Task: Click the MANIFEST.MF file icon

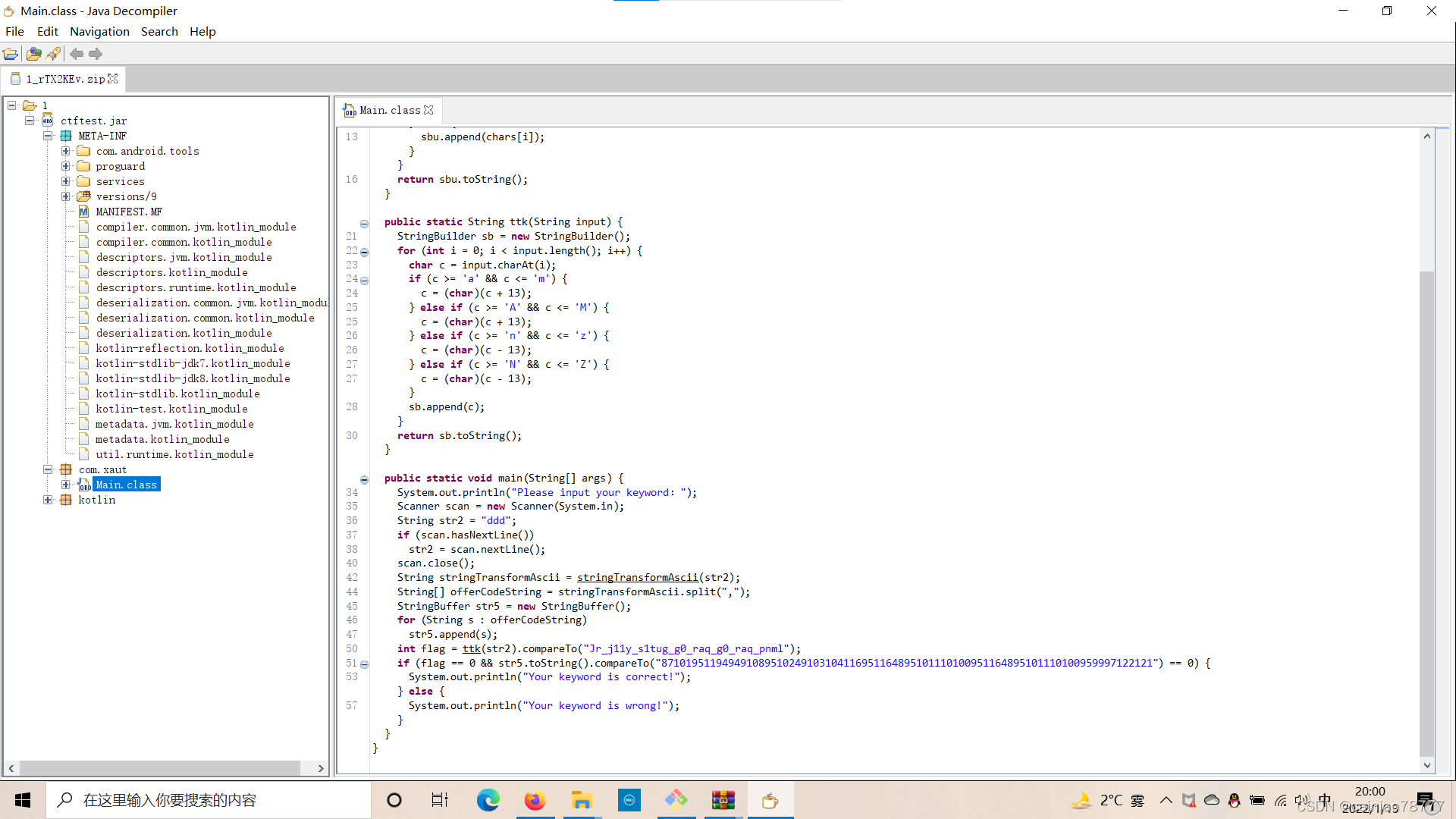Action: [84, 212]
